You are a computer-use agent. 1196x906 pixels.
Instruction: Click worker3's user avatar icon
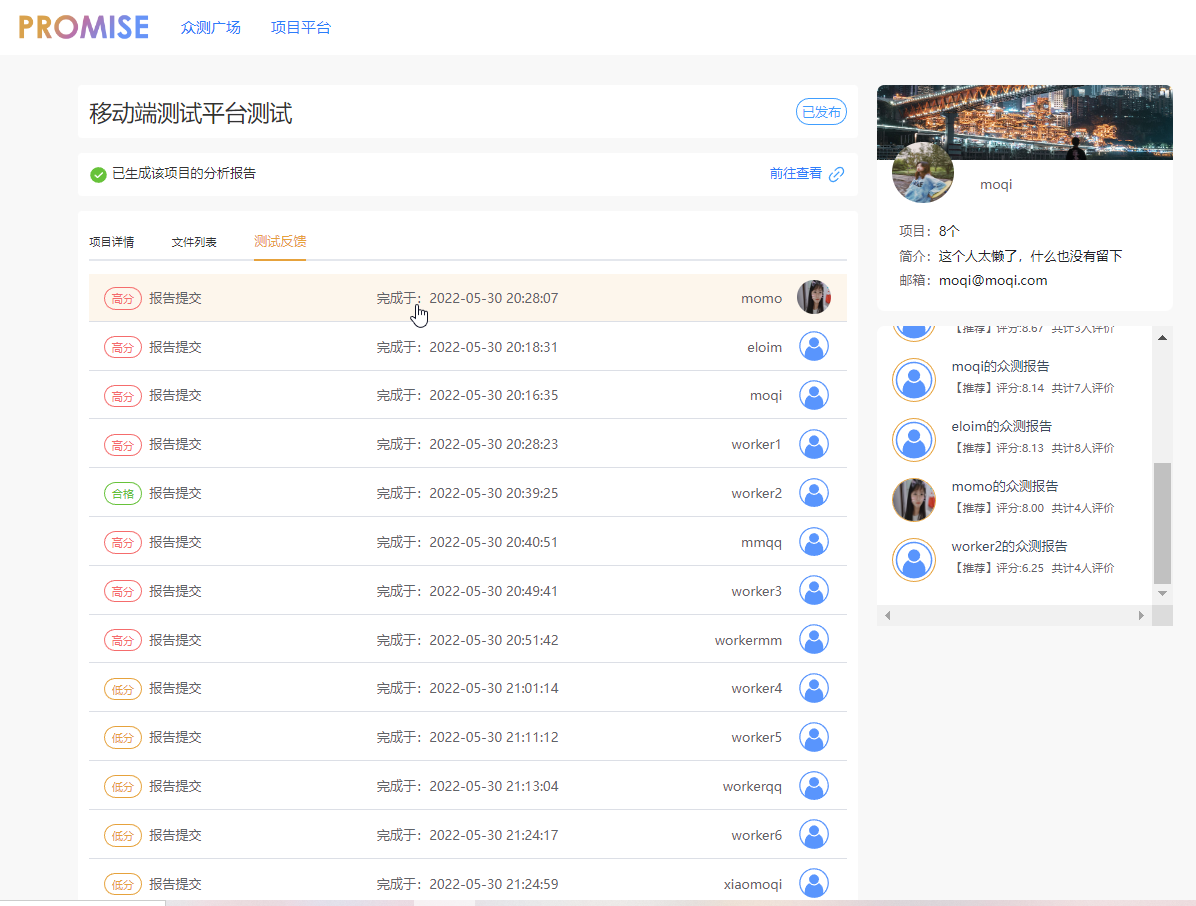click(x=814, y=590)
